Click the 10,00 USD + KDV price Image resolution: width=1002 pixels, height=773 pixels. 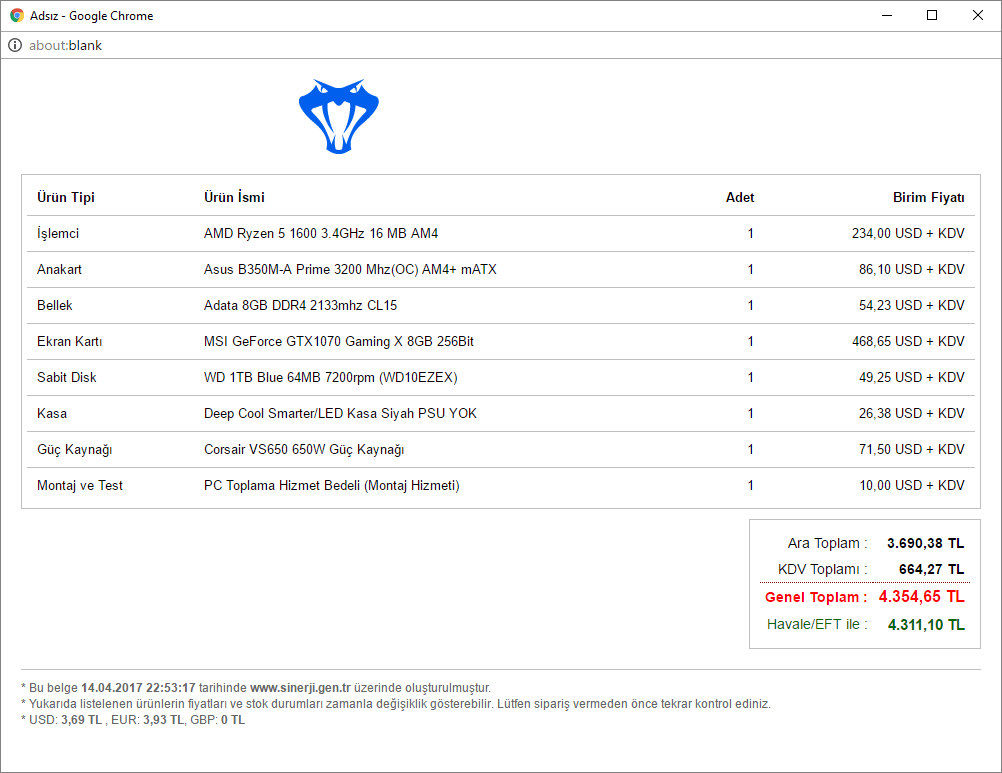(x=912, y=486)
